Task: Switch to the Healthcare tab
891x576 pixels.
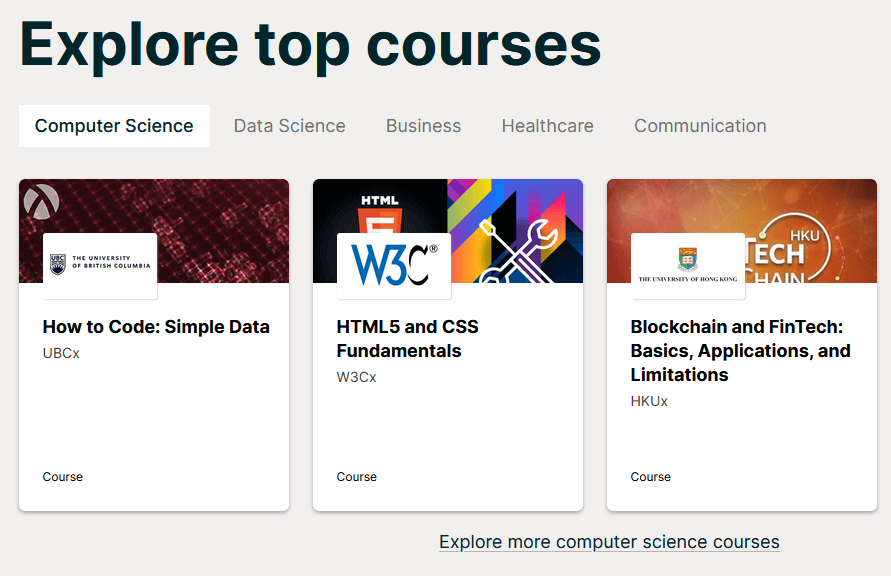Action: pos(548,126)
